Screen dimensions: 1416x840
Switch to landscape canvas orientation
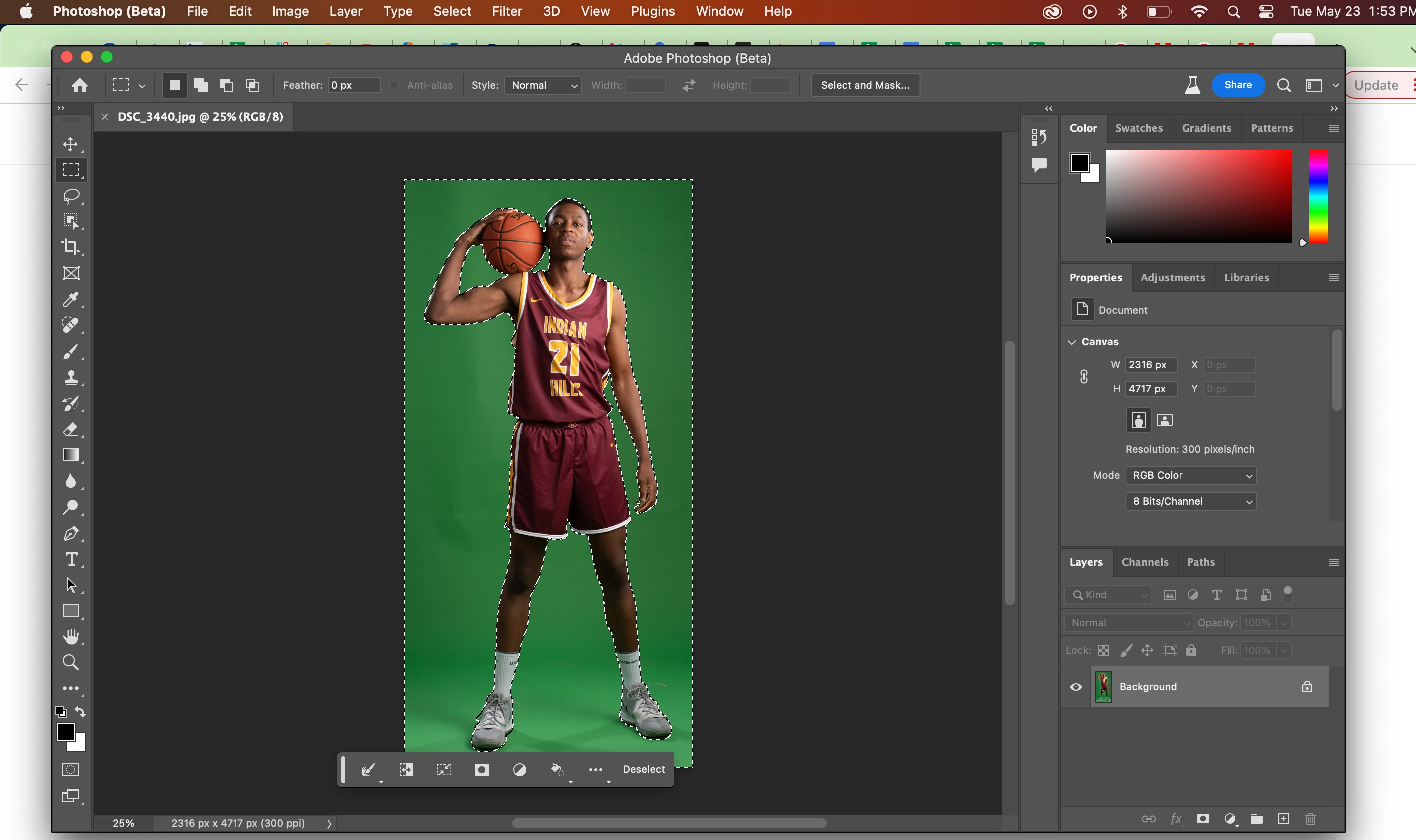point(1164,420)
